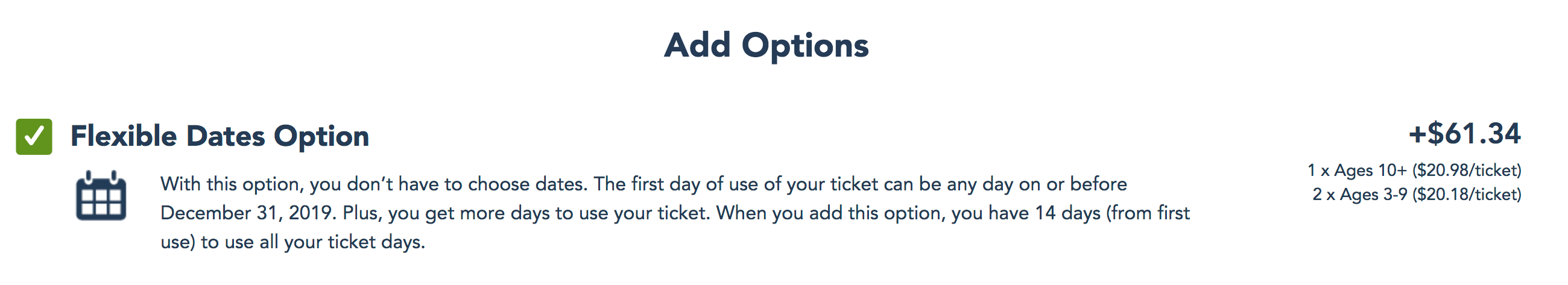Click the Ages 10+ ticket price line
The image size is (1568, 285).
pyautogui.click(x=1414, y=170)
